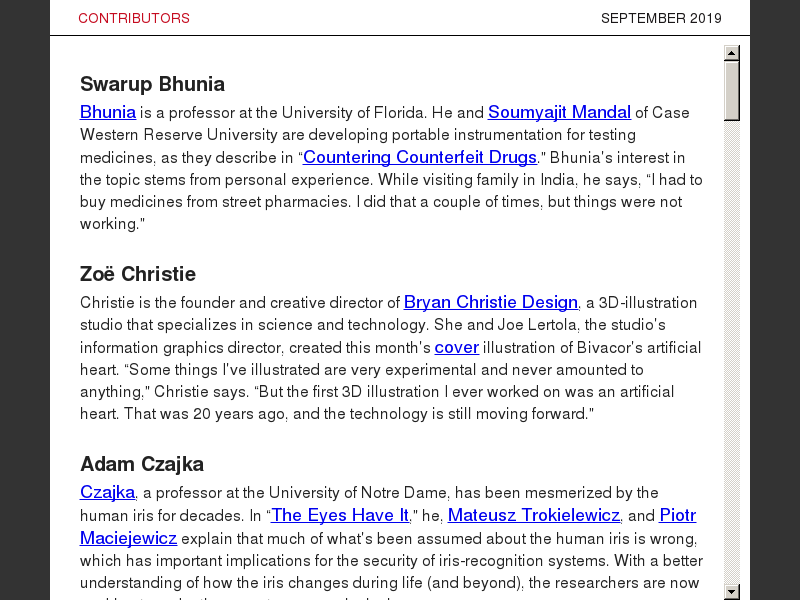This screenshot has height=600, width=800.
Task: Open "The Eyes Have It" article link
Action: [x=340, y=515]
